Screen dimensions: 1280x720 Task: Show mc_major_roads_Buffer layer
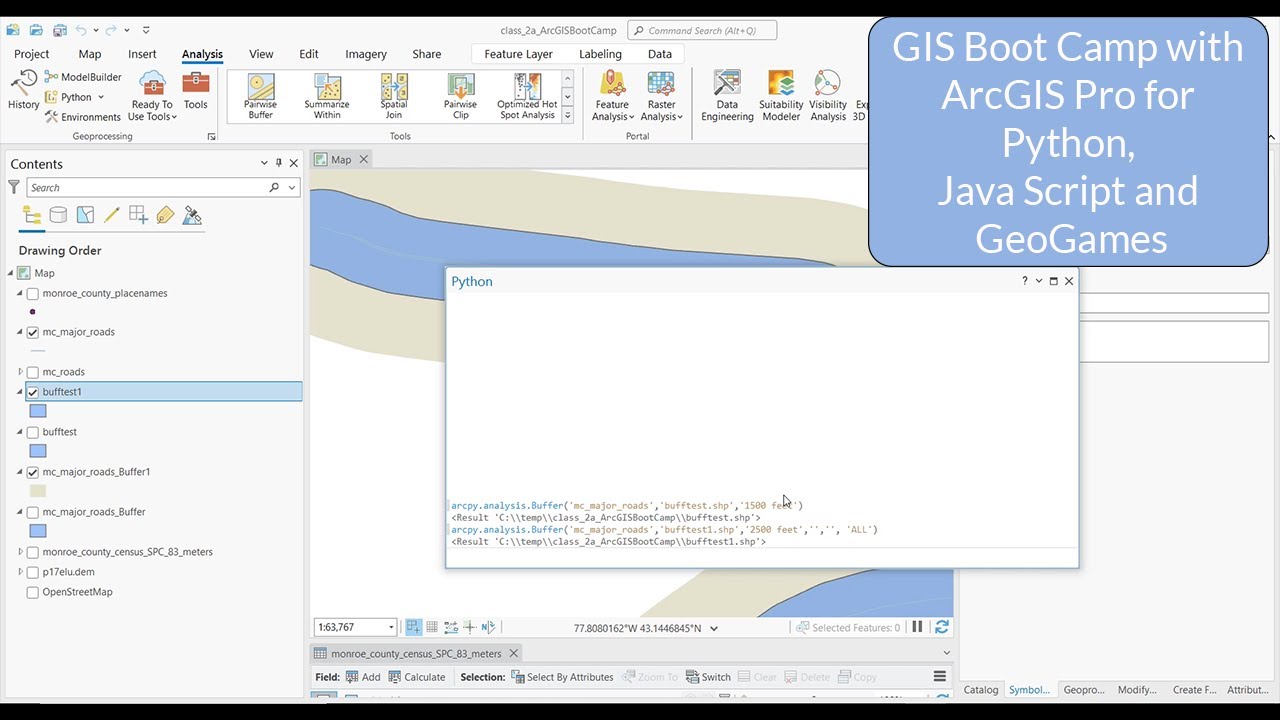click(33, 512)
